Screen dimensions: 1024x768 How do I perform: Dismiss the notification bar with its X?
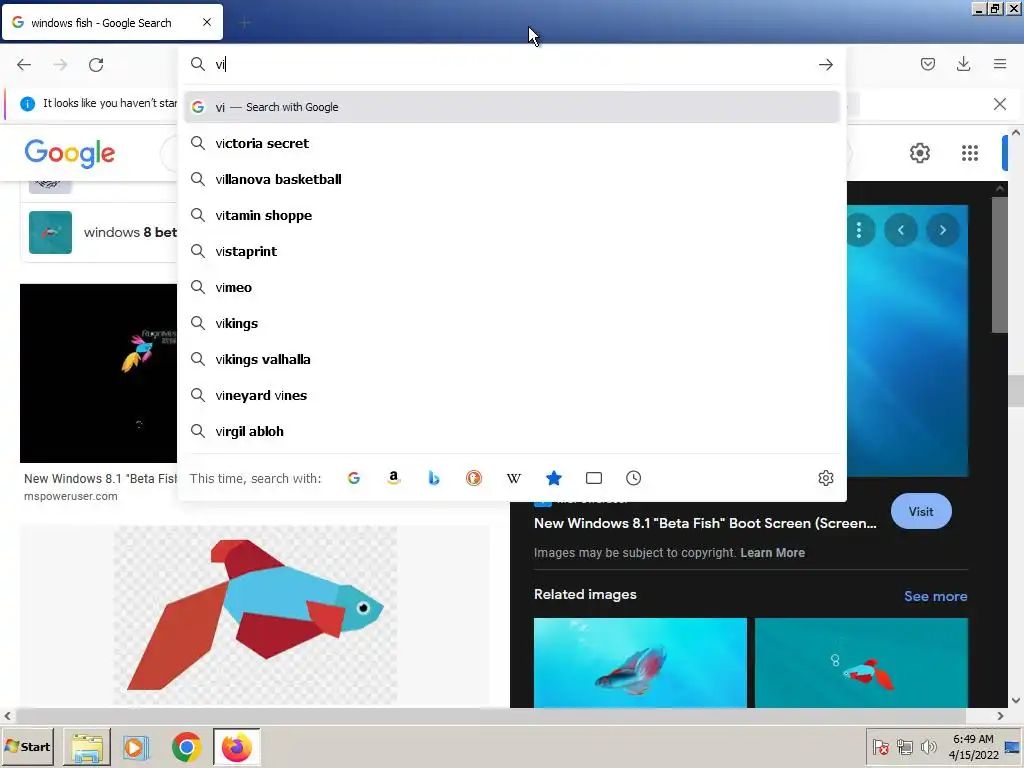[999, 104]
